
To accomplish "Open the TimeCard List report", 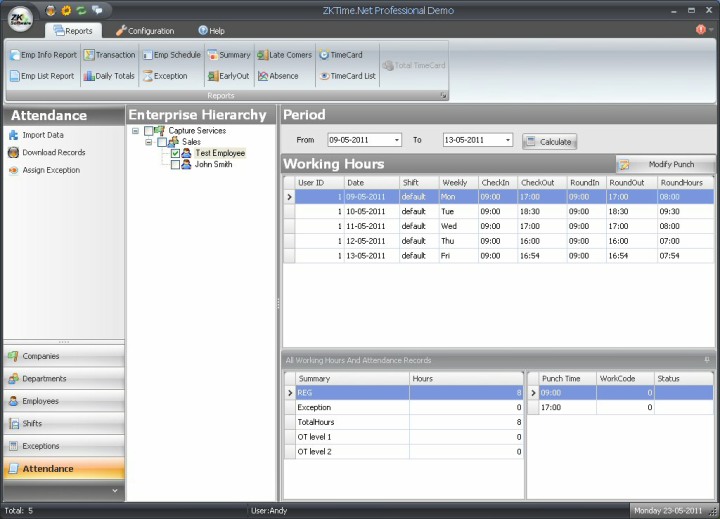I will point(348,76).
